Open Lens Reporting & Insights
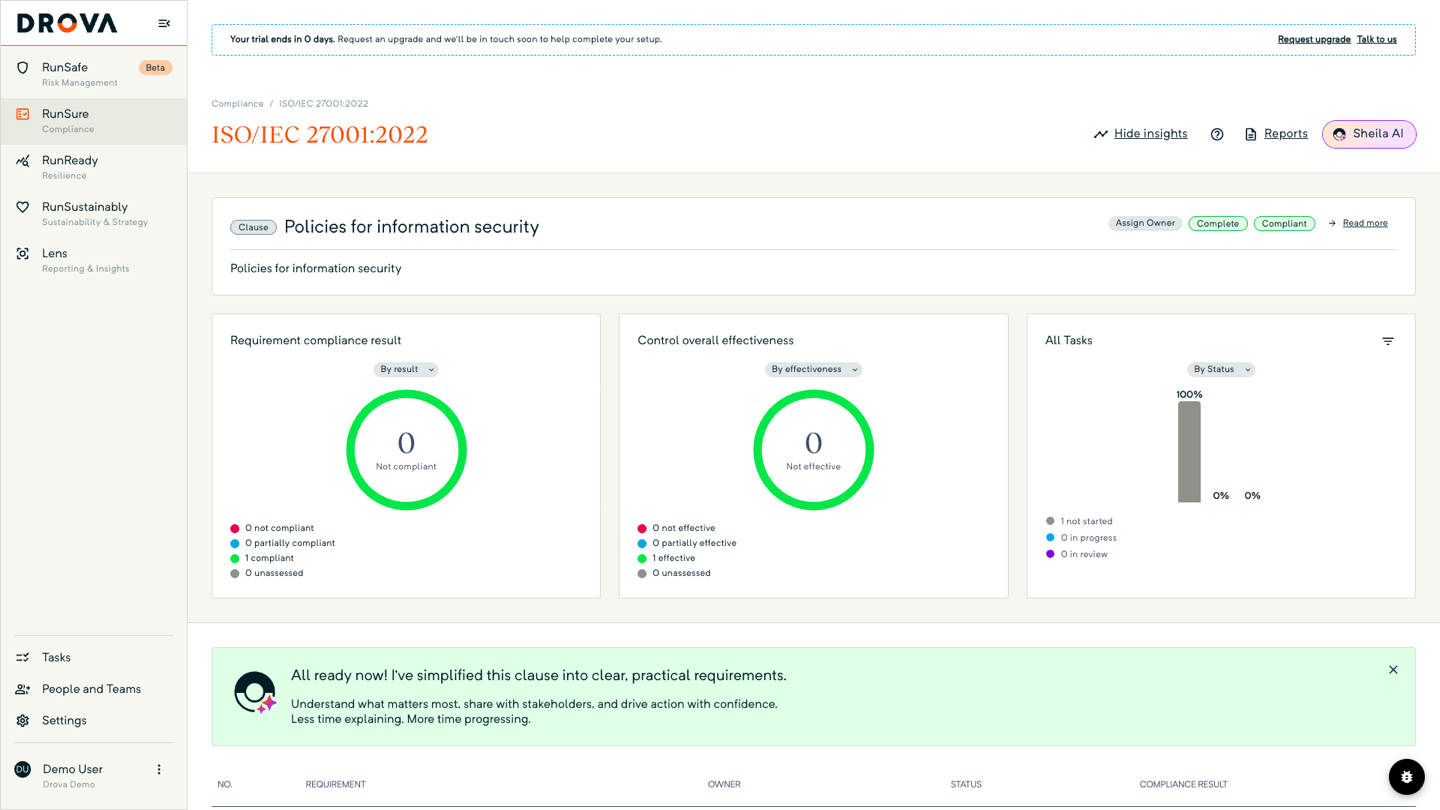Image resolution: width=1440 pixels, height=810 pixels. coord(94,260)
